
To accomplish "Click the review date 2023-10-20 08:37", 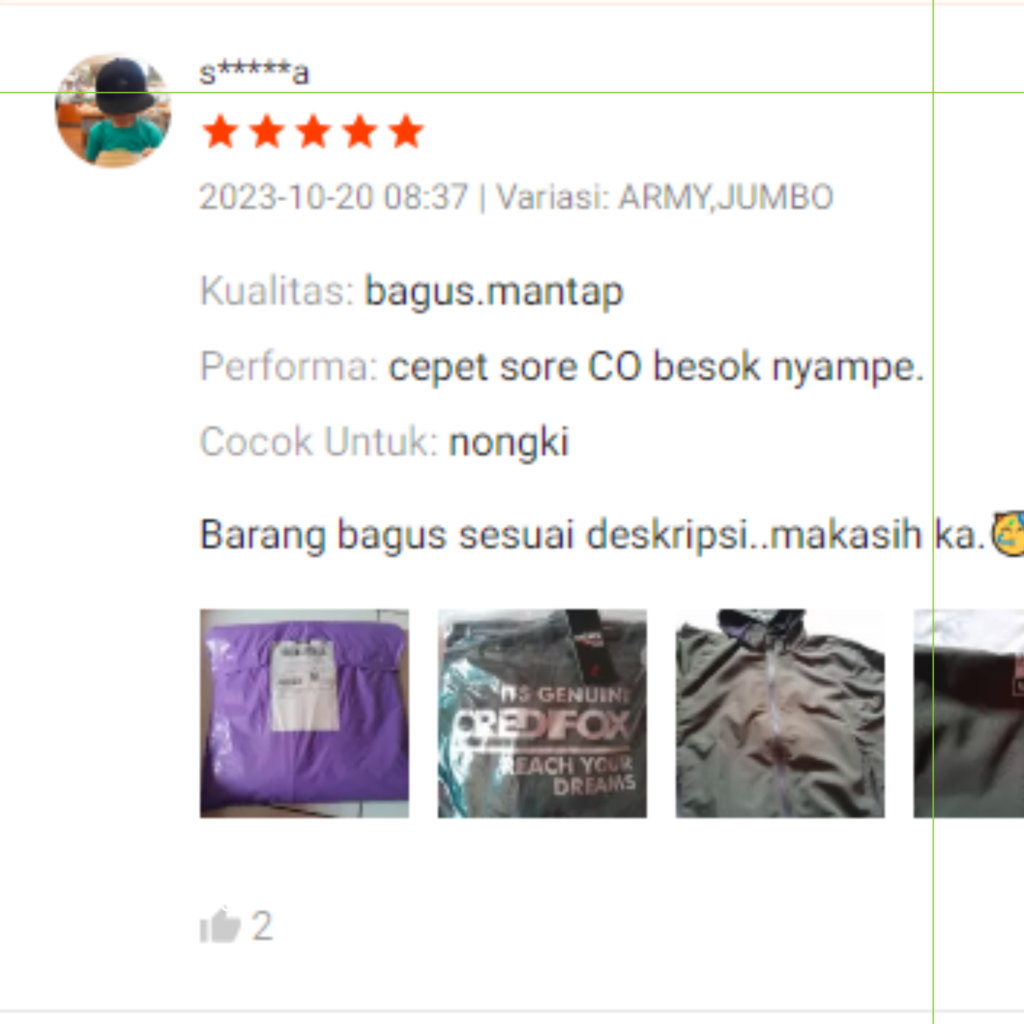I will point(334,197).
